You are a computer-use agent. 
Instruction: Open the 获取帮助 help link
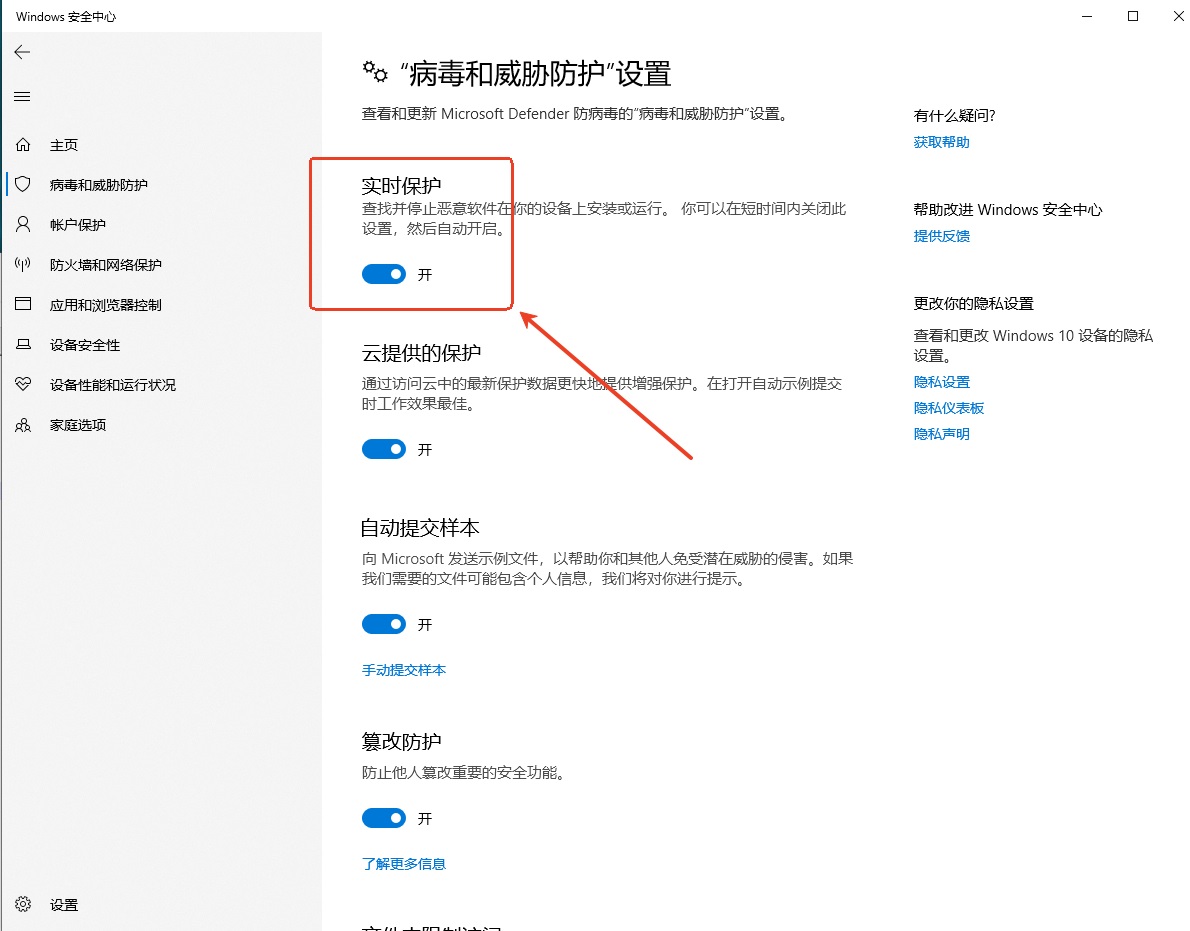941,142
